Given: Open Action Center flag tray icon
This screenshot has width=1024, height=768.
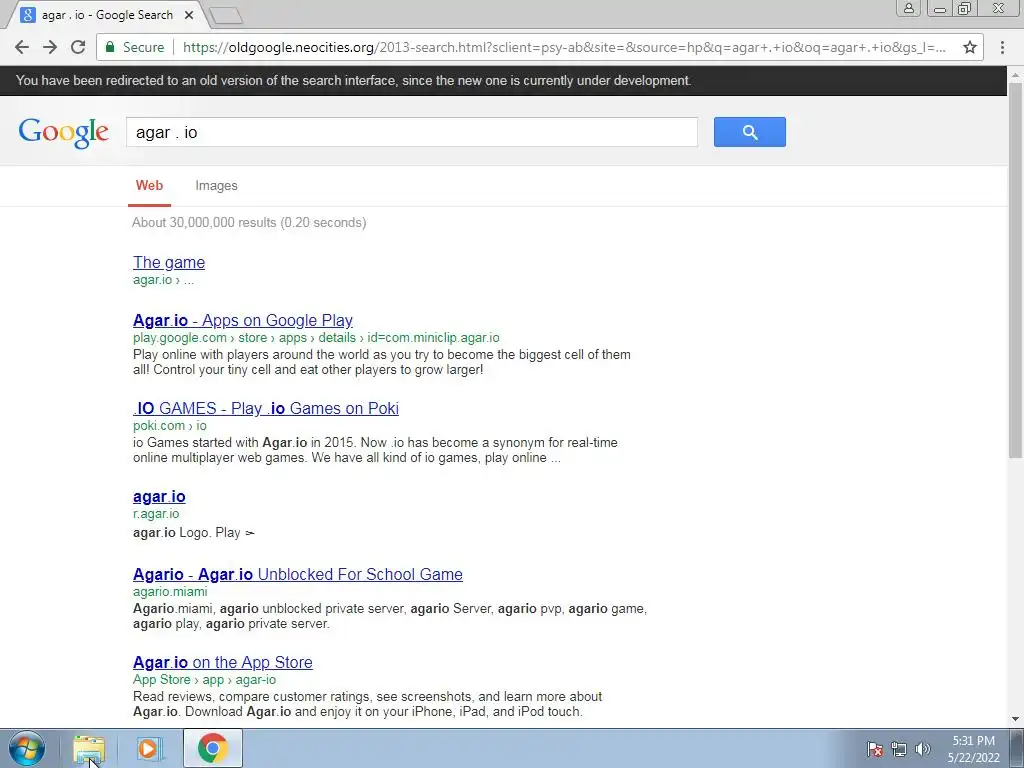Looking at the screenshot, I should point(875,749).
